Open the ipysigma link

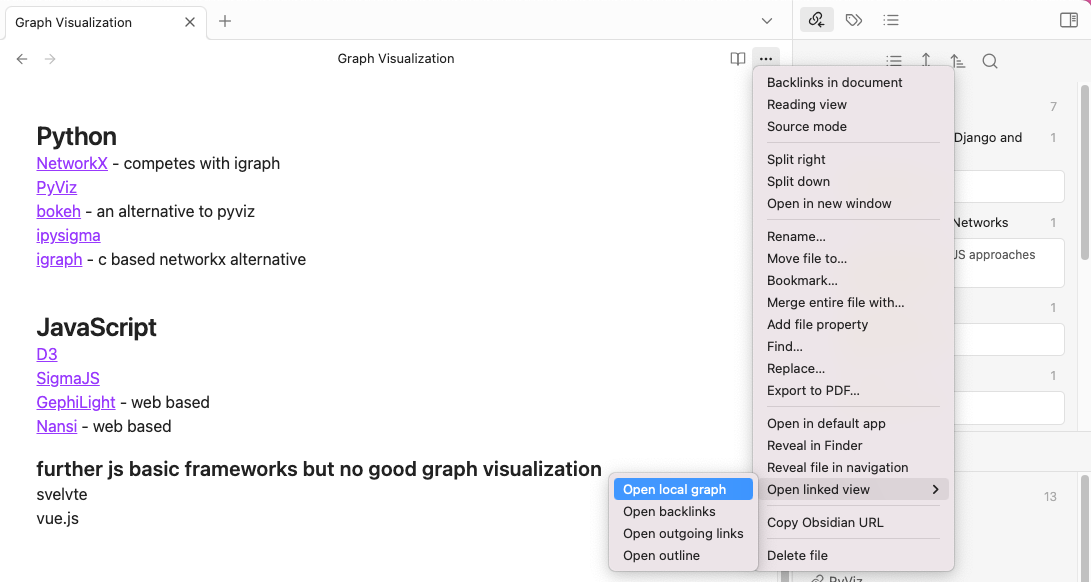[x=68, y=235]
